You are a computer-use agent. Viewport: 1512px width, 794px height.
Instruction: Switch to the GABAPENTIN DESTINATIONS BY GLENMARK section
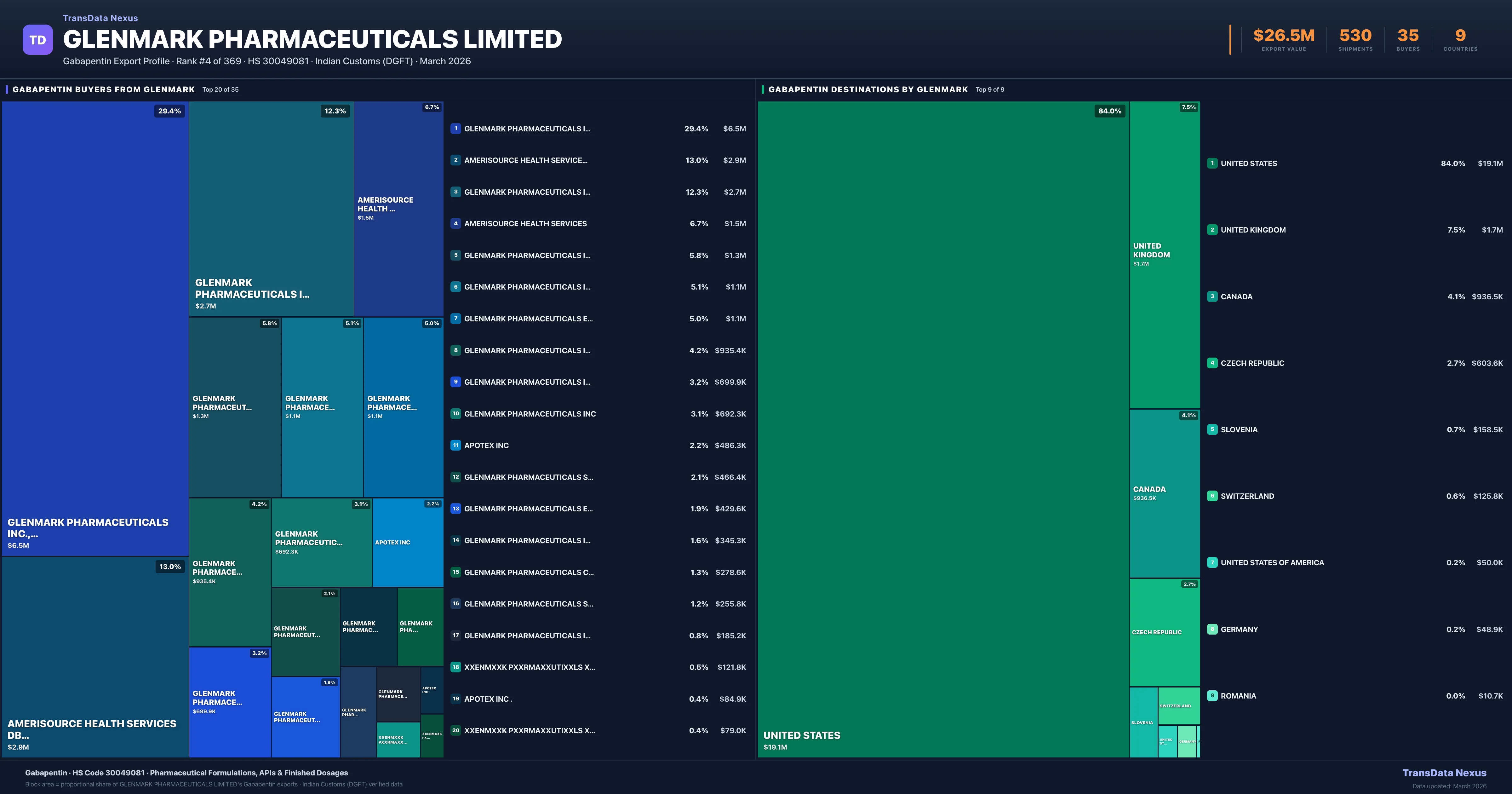869,89
